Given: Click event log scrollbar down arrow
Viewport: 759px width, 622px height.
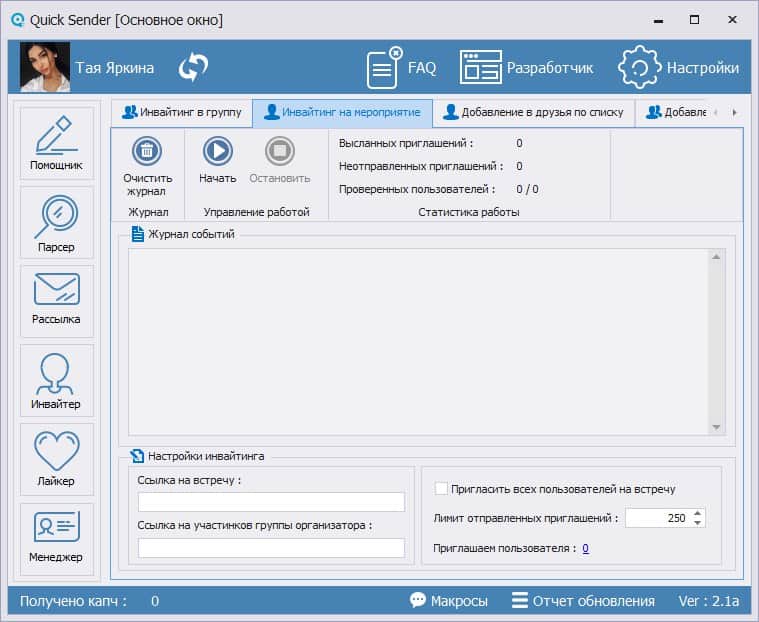Looking at the screenshot, I should coord(716,427).
